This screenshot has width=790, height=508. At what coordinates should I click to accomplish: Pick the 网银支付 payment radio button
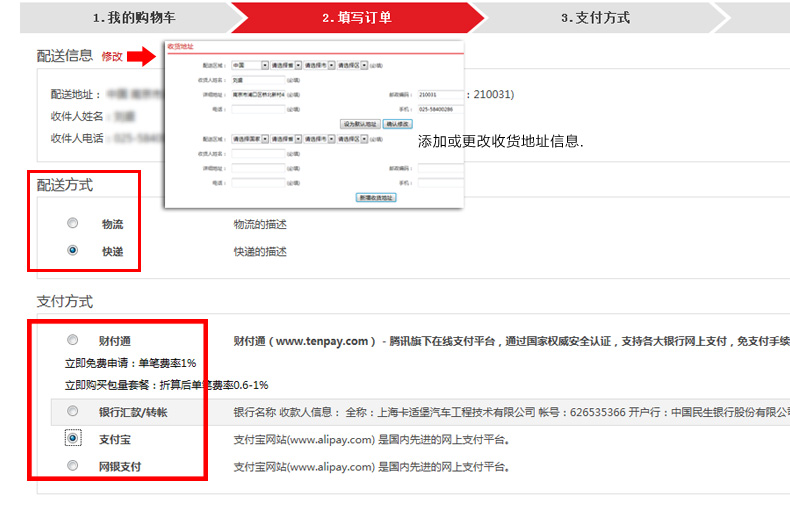pyautogui.click(x=73, y=465)
